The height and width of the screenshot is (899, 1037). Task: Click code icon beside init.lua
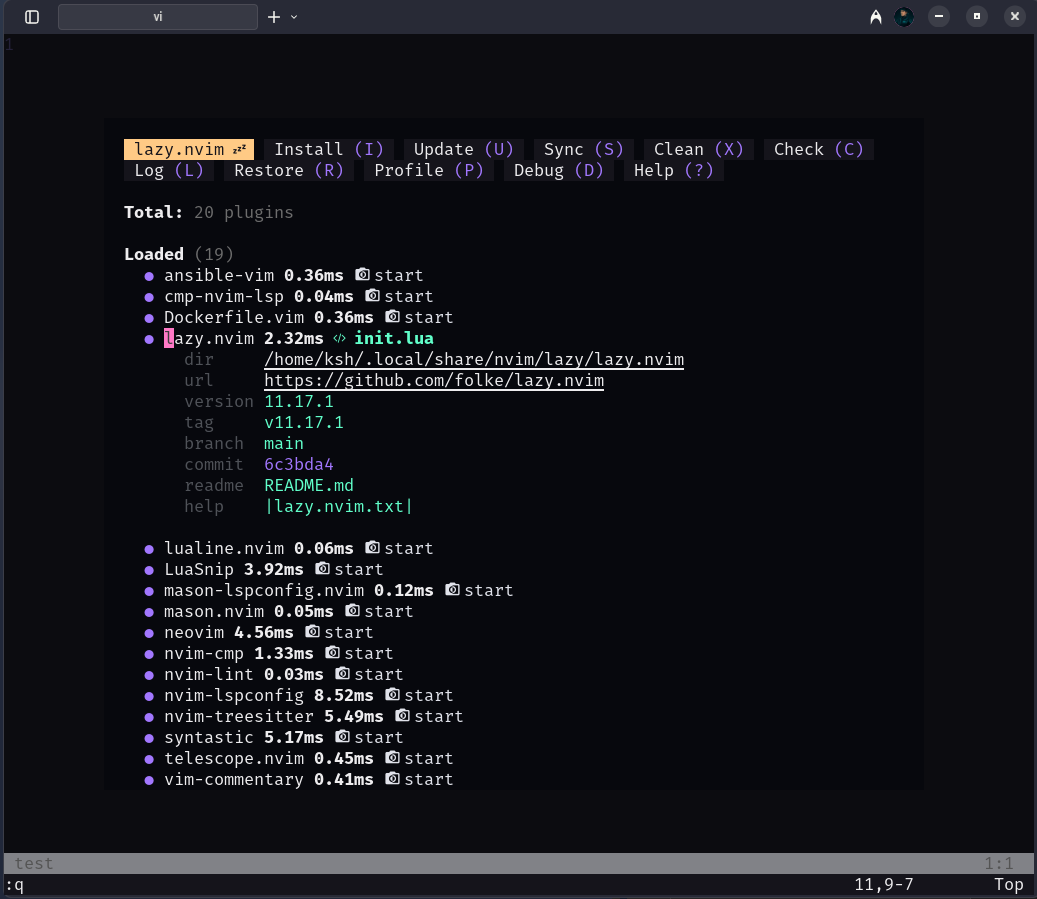click(x=339, y=339)
